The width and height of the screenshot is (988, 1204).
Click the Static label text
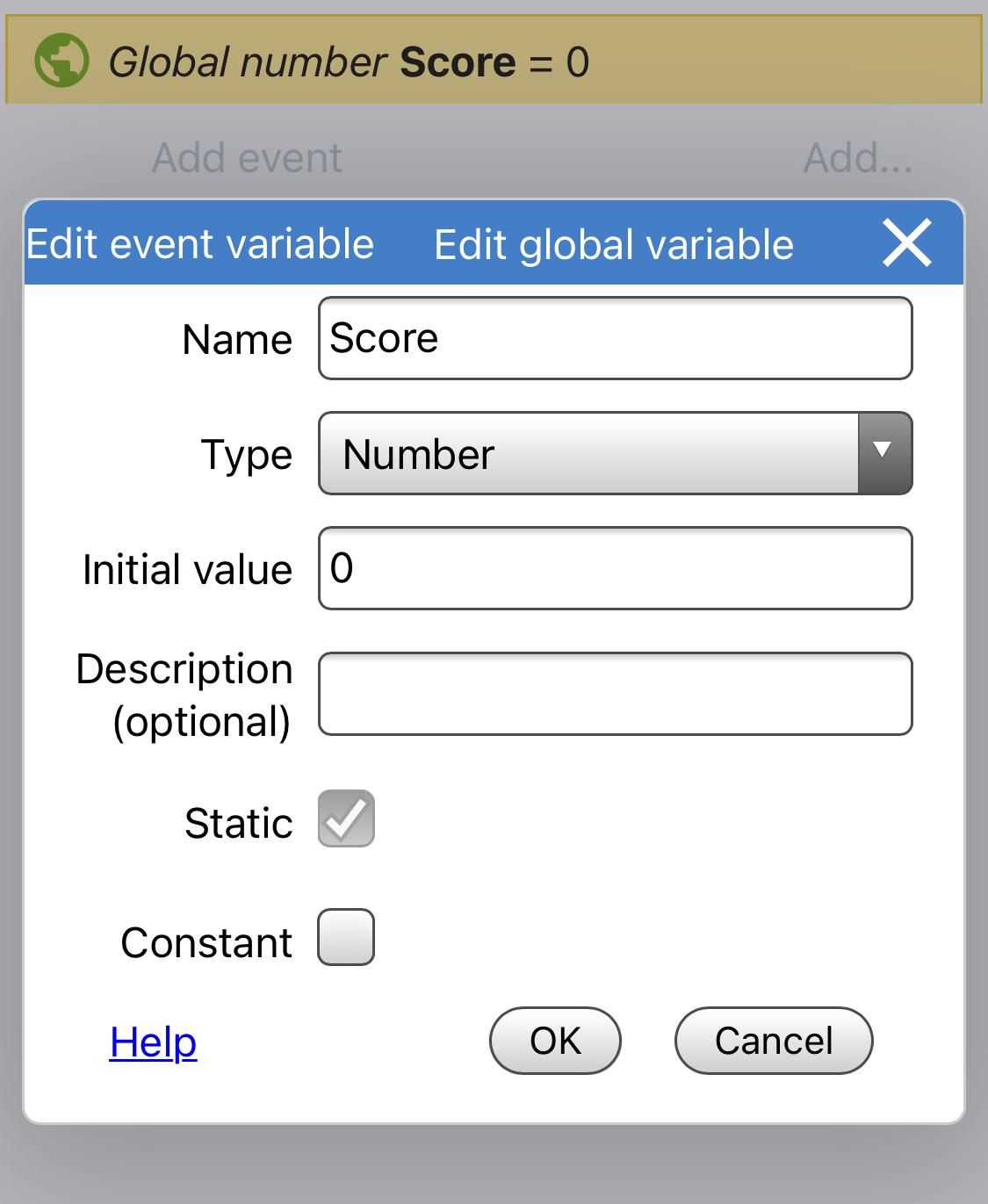[239, 823]
